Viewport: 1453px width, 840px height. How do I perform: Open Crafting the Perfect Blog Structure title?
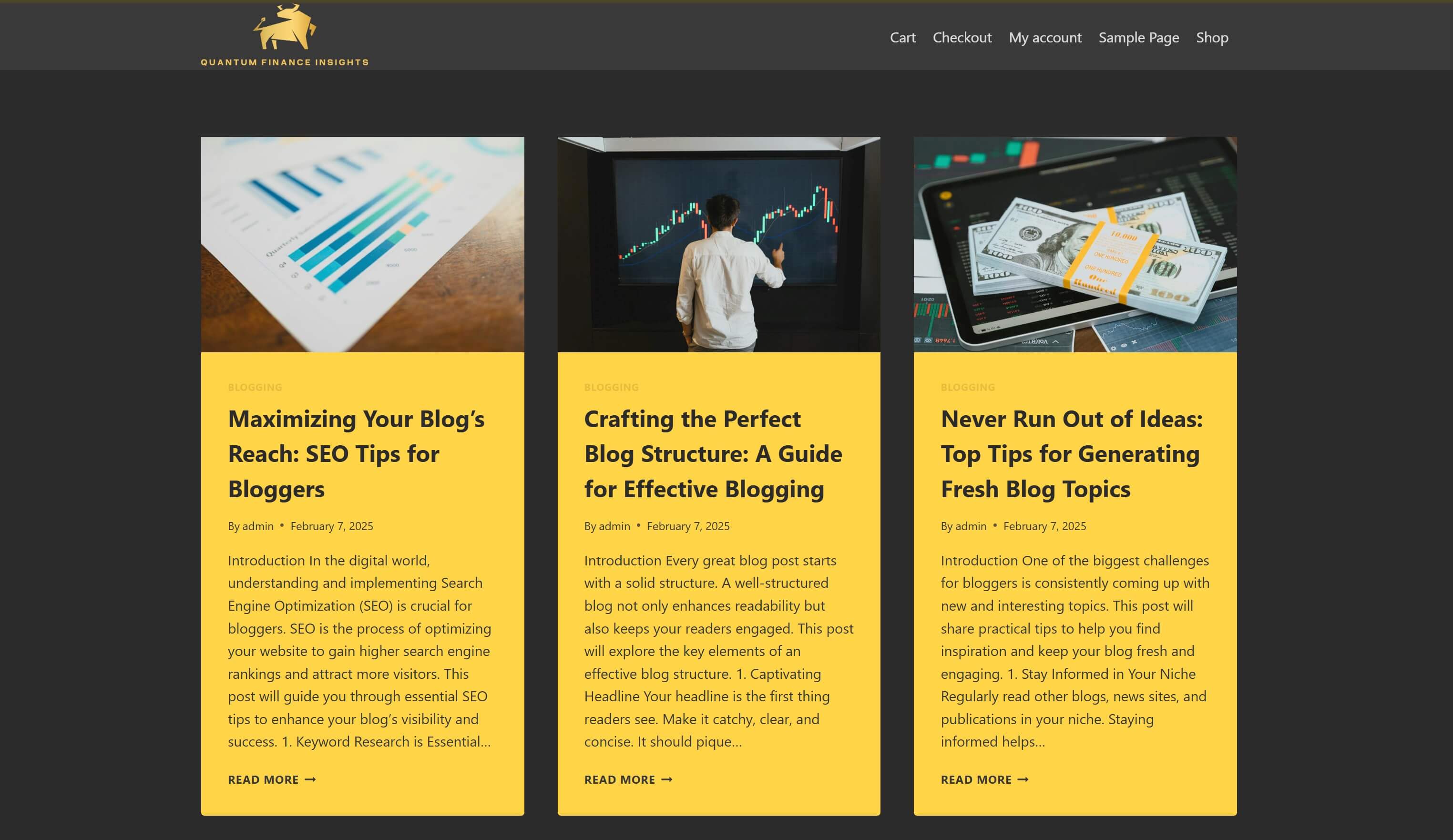(713, 454)
